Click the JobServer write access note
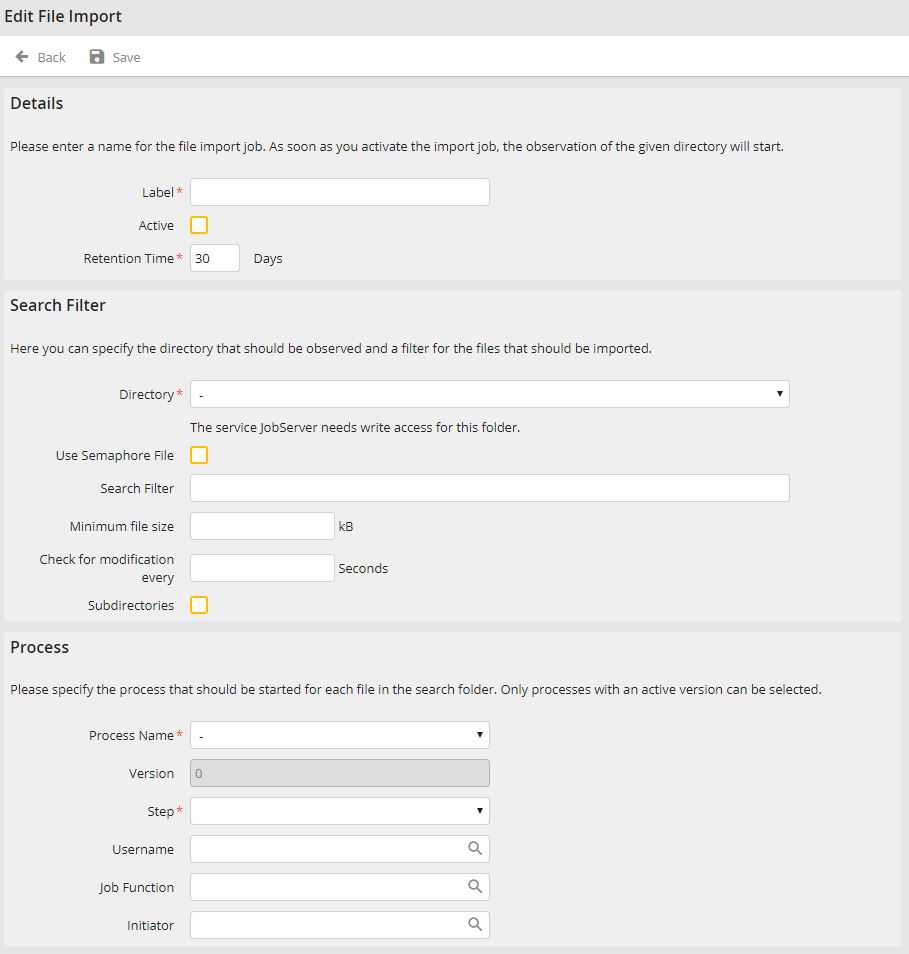 (x=355, y=428)
